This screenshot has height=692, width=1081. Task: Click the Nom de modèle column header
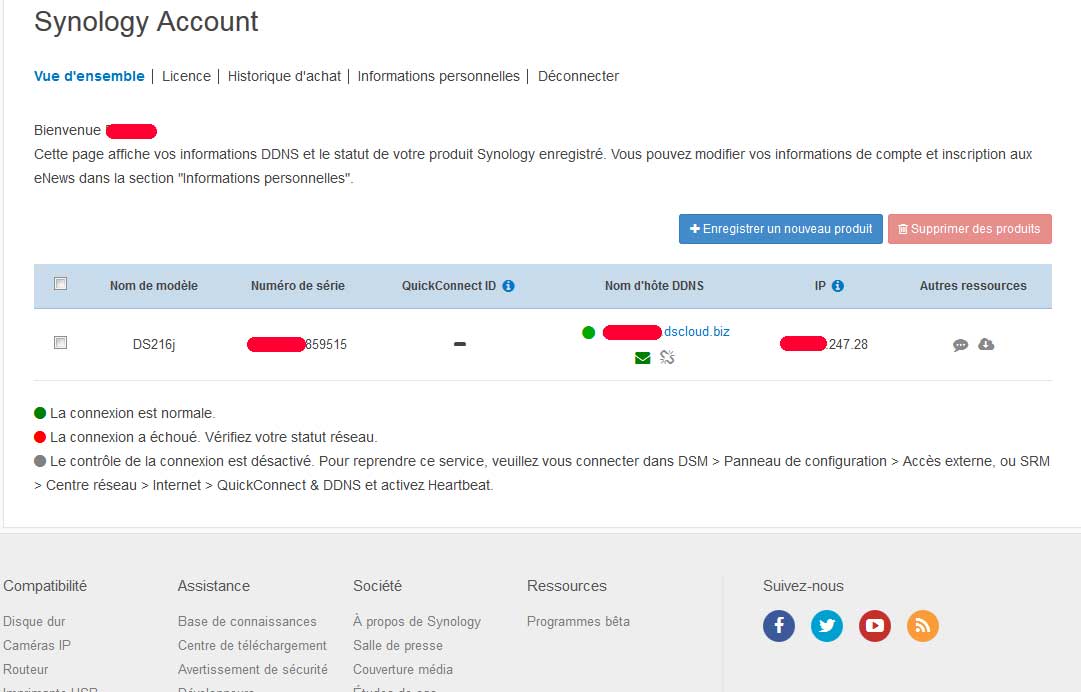(x=154, y=286)
